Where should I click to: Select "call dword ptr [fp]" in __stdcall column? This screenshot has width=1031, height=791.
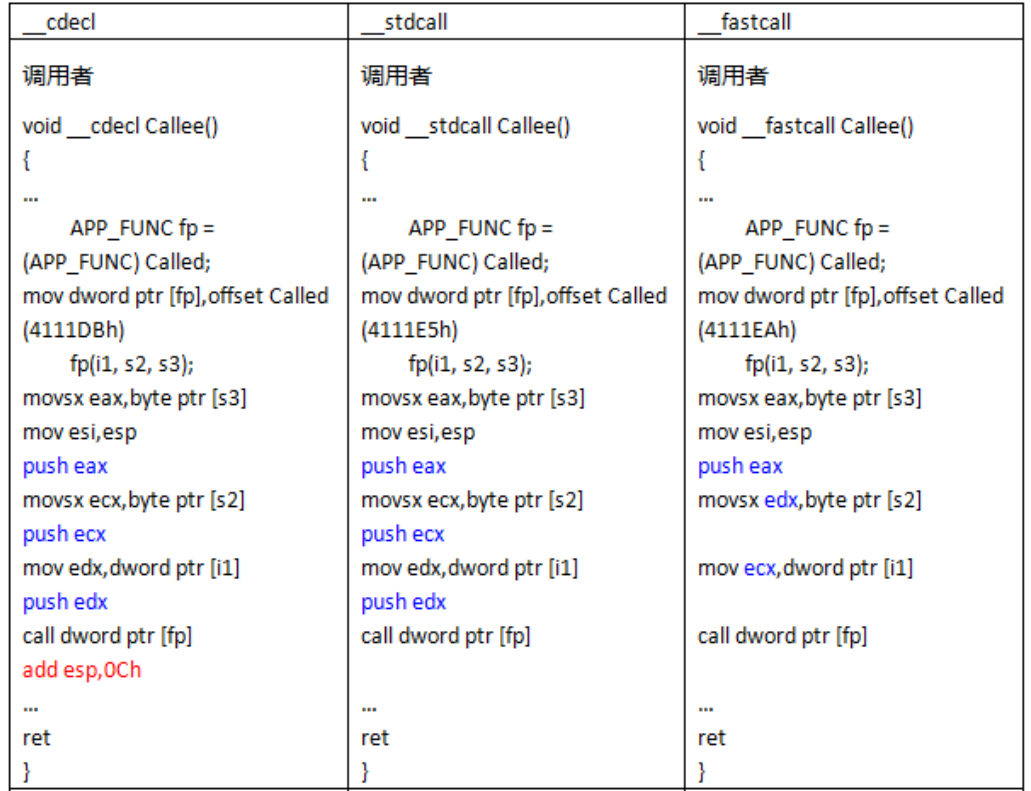(x=445, y=636)
